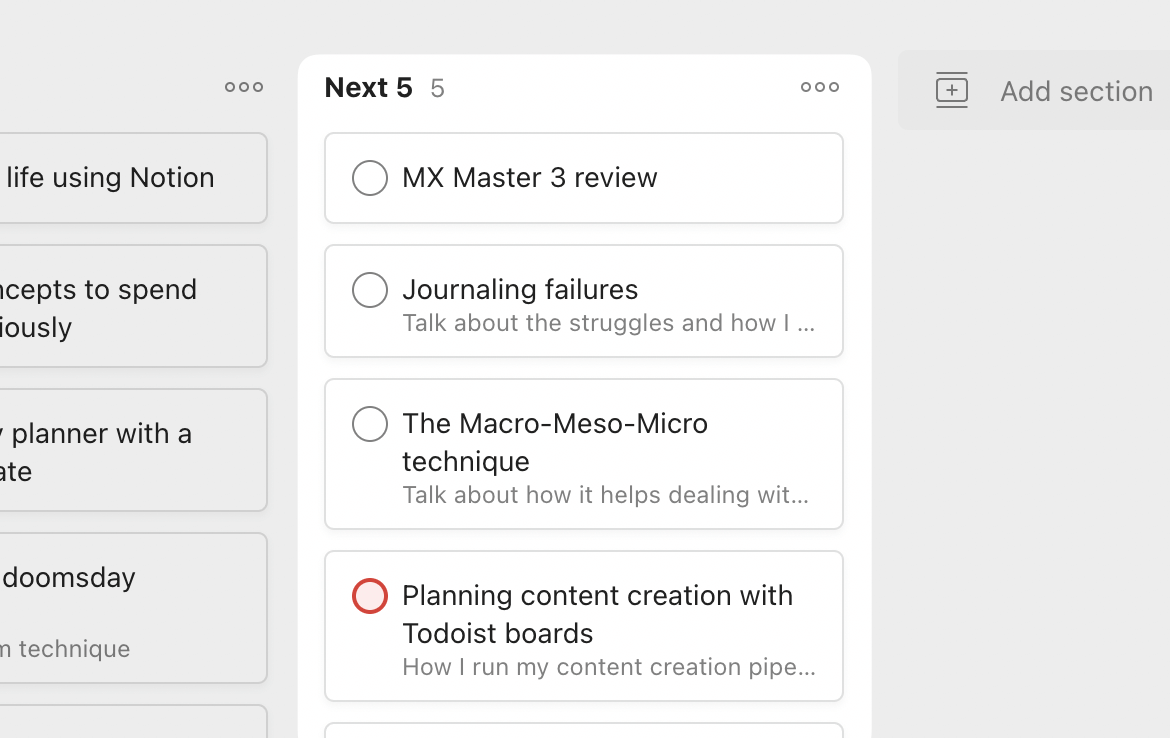Open the Journaling failures task title
The height and width of the screenshot is (738, 1170).
pyautogui.click(x=520, y=290)
